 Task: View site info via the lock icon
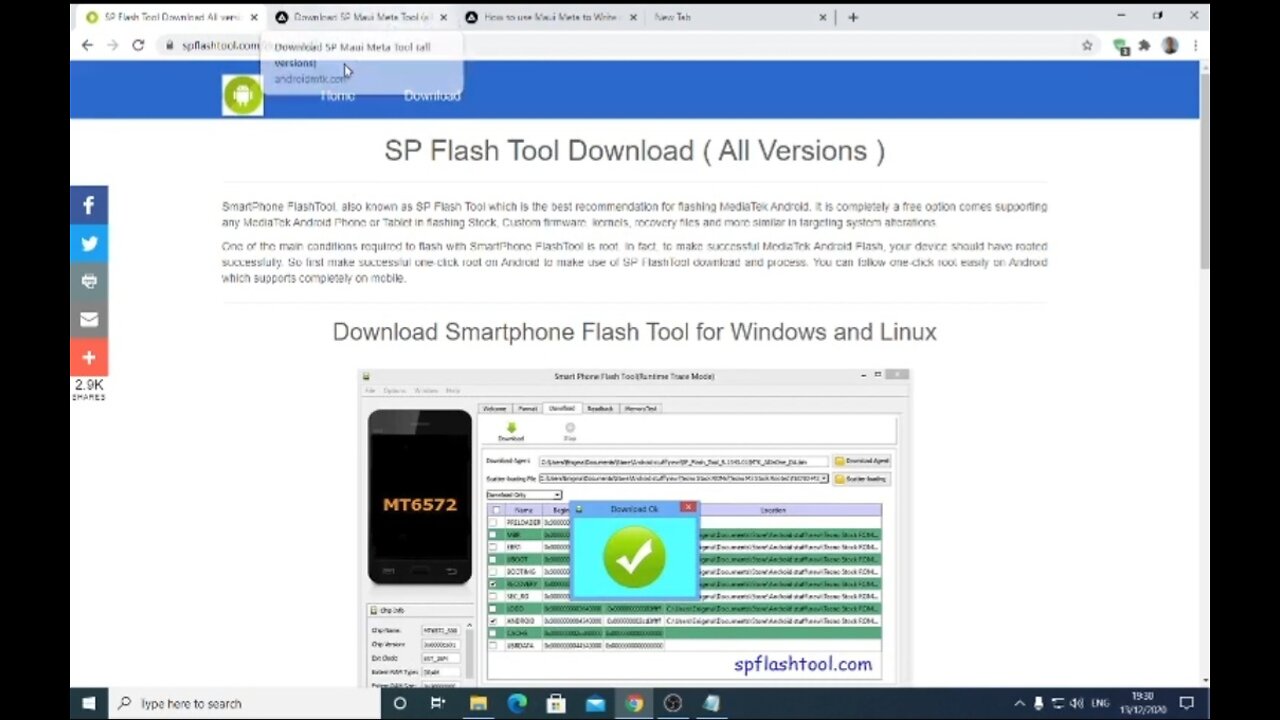[170, 45]
